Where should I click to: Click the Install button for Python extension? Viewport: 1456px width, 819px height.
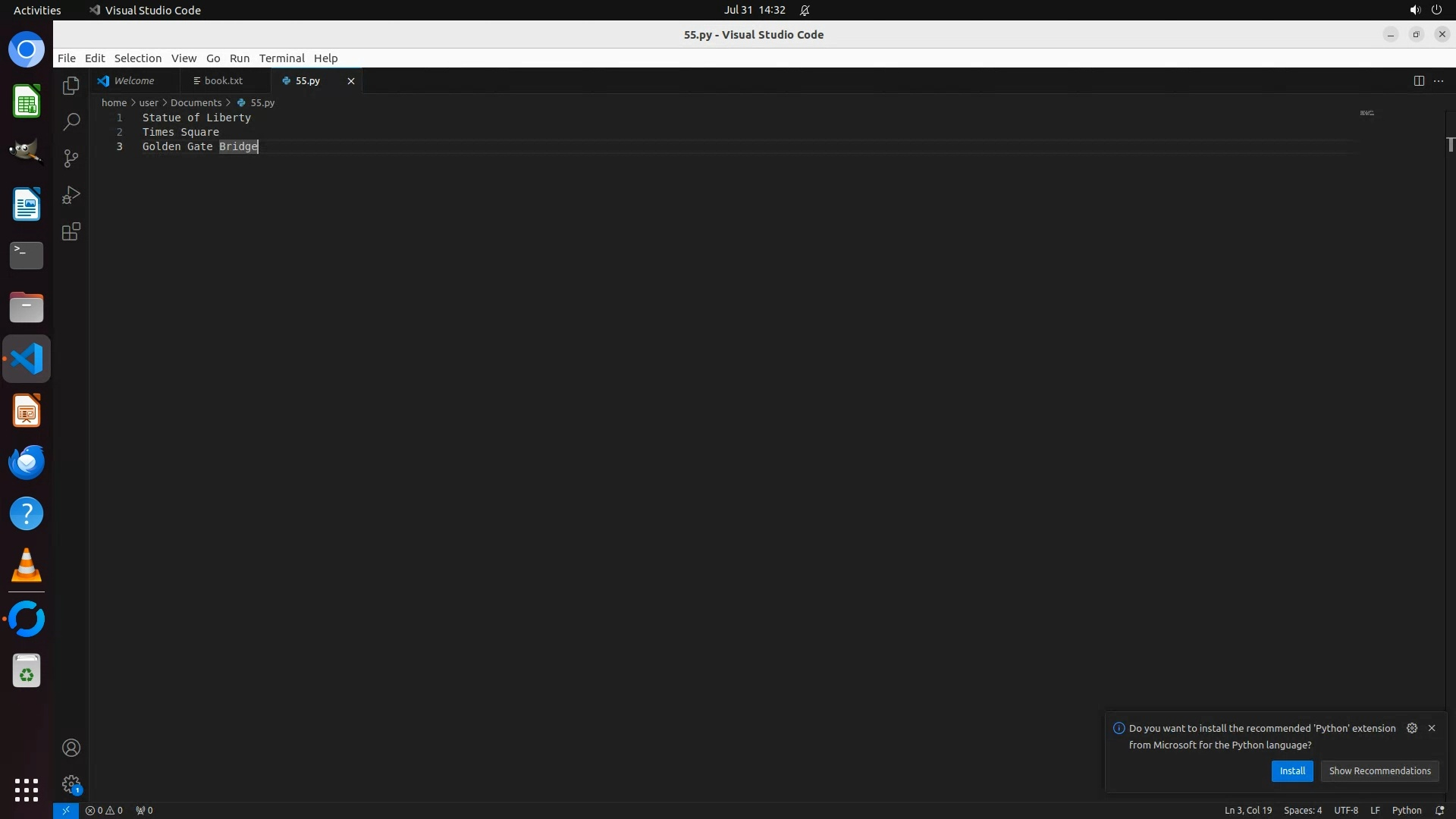tap(1291, 770)
